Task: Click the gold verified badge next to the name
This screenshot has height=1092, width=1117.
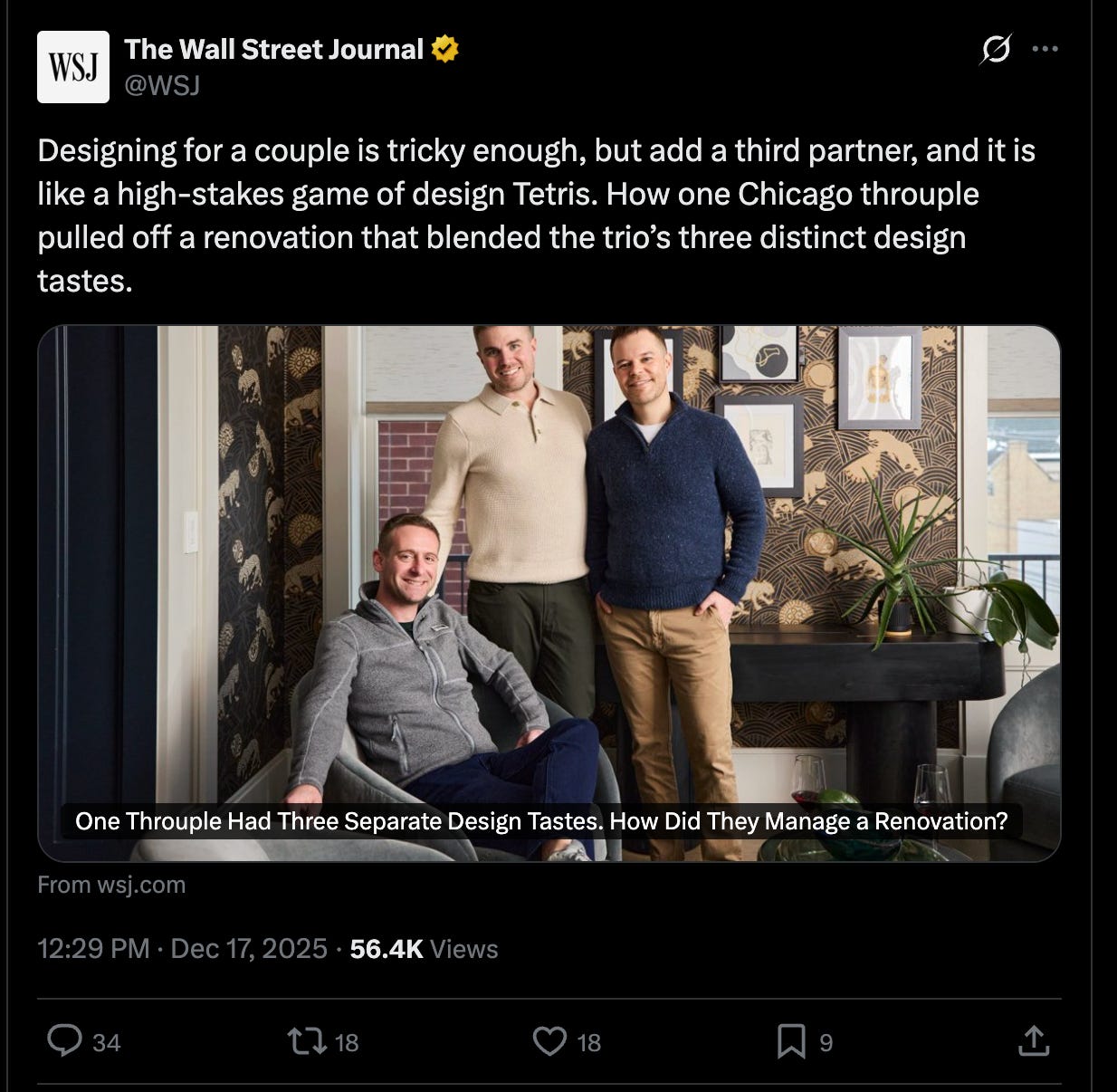Action: [444, 50]
